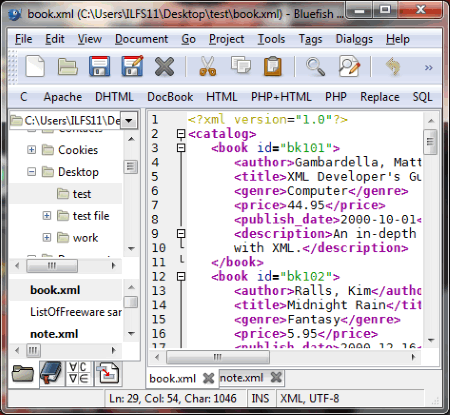Image resolution: width=450 pixels, height=415 pixels.
Task: Click the Undo arrow icon
Action: (393, 66)
